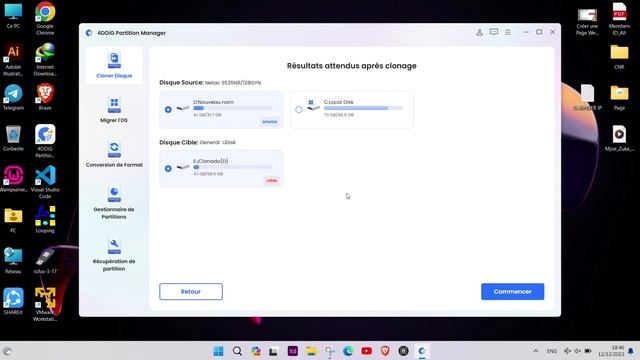Viewport: 640px width, 360px height.
Task: Open the Mjoe_Zuka media file on desktop
Action: [x=619, y=139]
